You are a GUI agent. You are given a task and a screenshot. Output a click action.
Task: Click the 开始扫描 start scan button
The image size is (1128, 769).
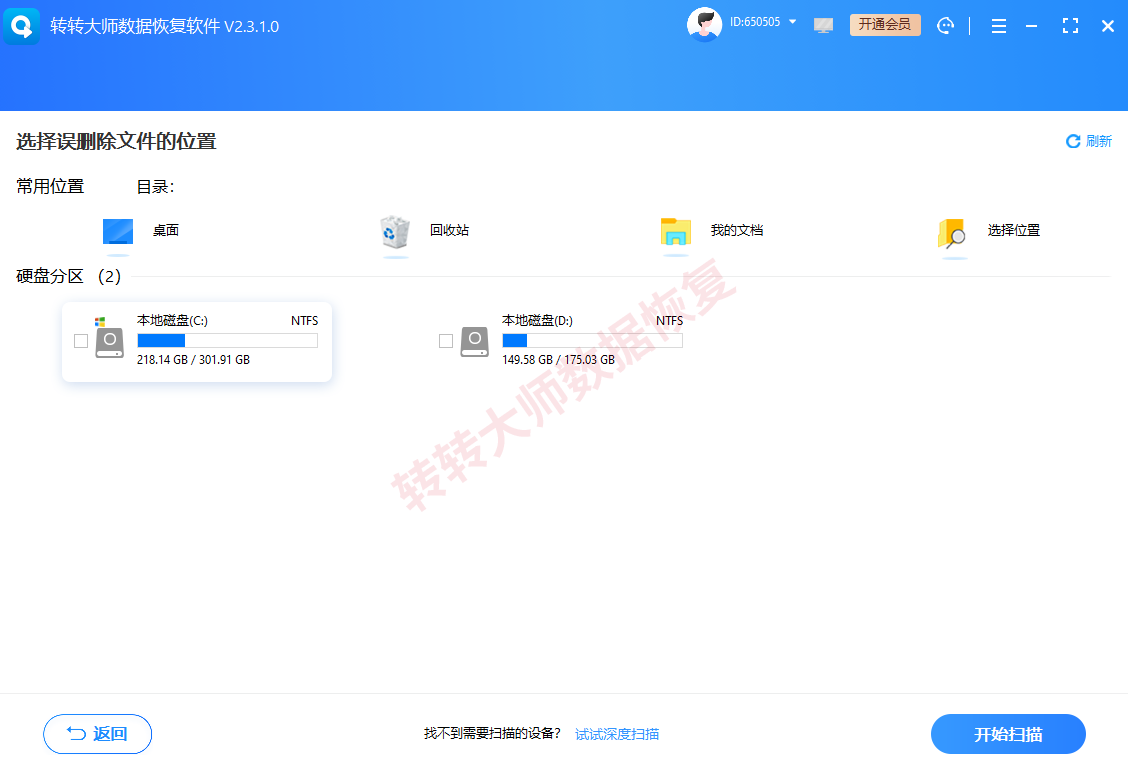[1008, 734]
